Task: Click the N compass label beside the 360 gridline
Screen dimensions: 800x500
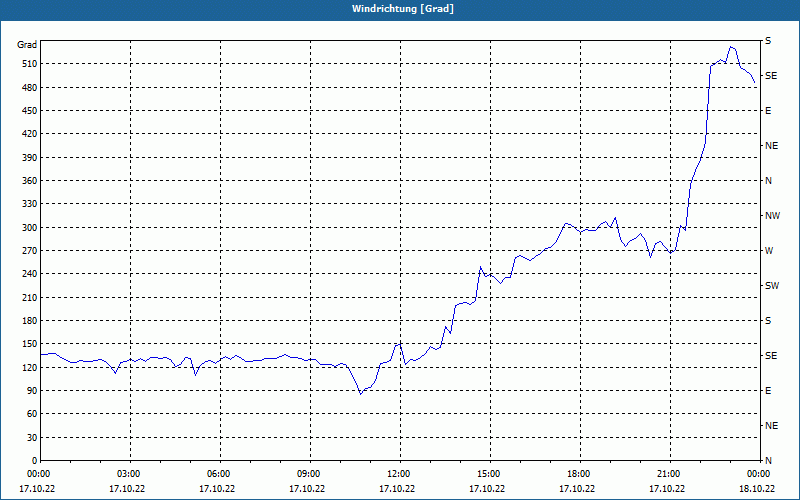Action: coord(768,181)
